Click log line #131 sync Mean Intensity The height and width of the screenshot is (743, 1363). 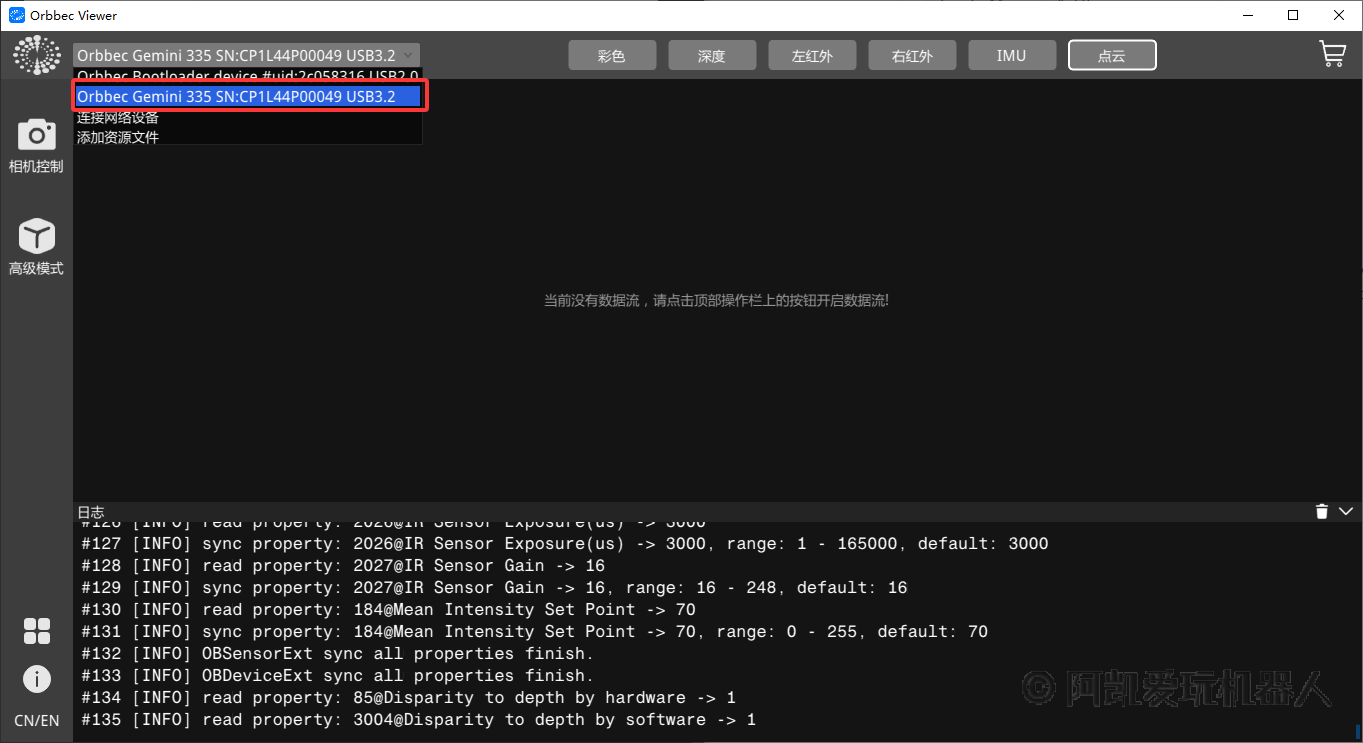(534, 632)
